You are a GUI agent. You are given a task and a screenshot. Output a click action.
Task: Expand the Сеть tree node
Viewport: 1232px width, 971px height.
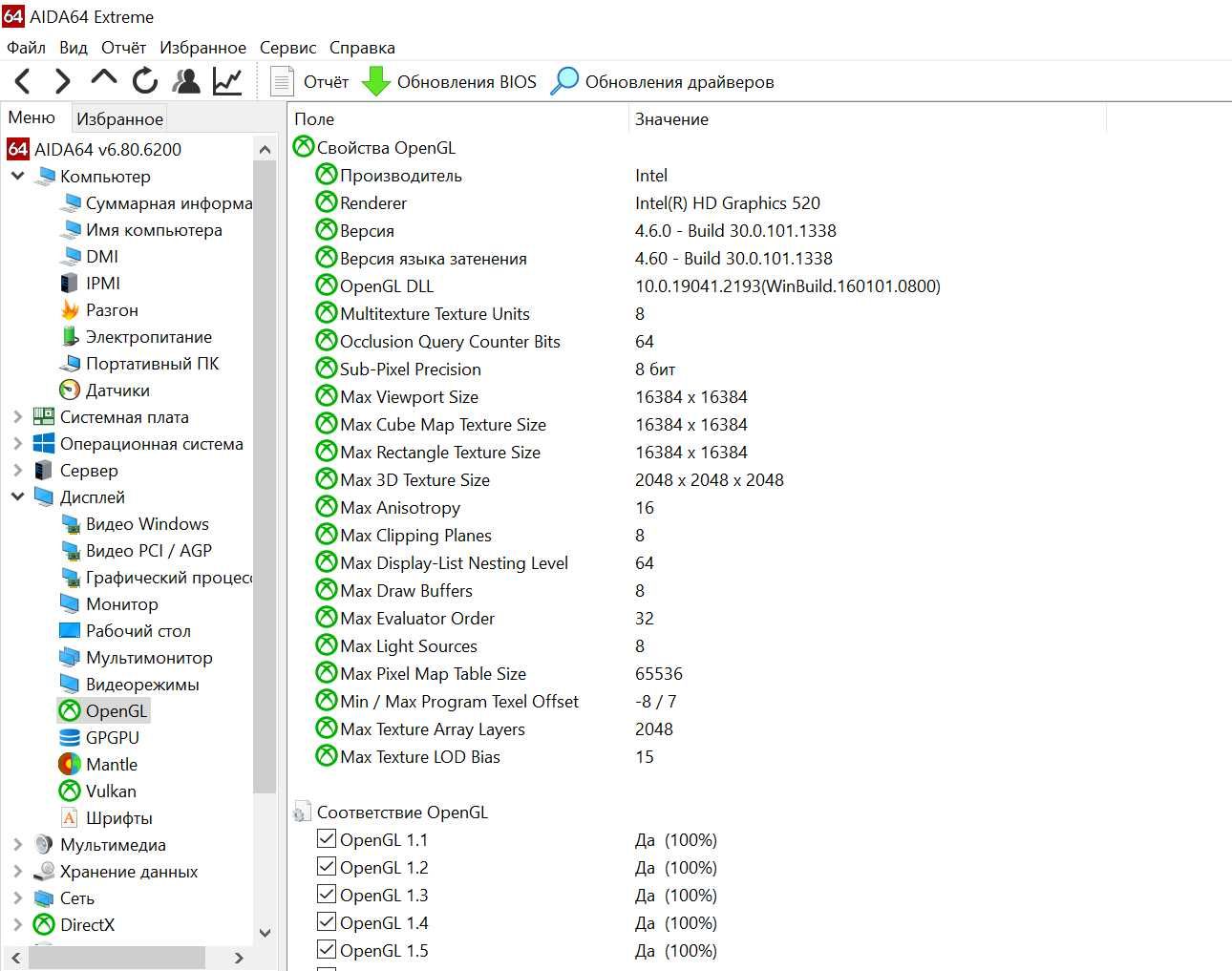tap(17, 897)
